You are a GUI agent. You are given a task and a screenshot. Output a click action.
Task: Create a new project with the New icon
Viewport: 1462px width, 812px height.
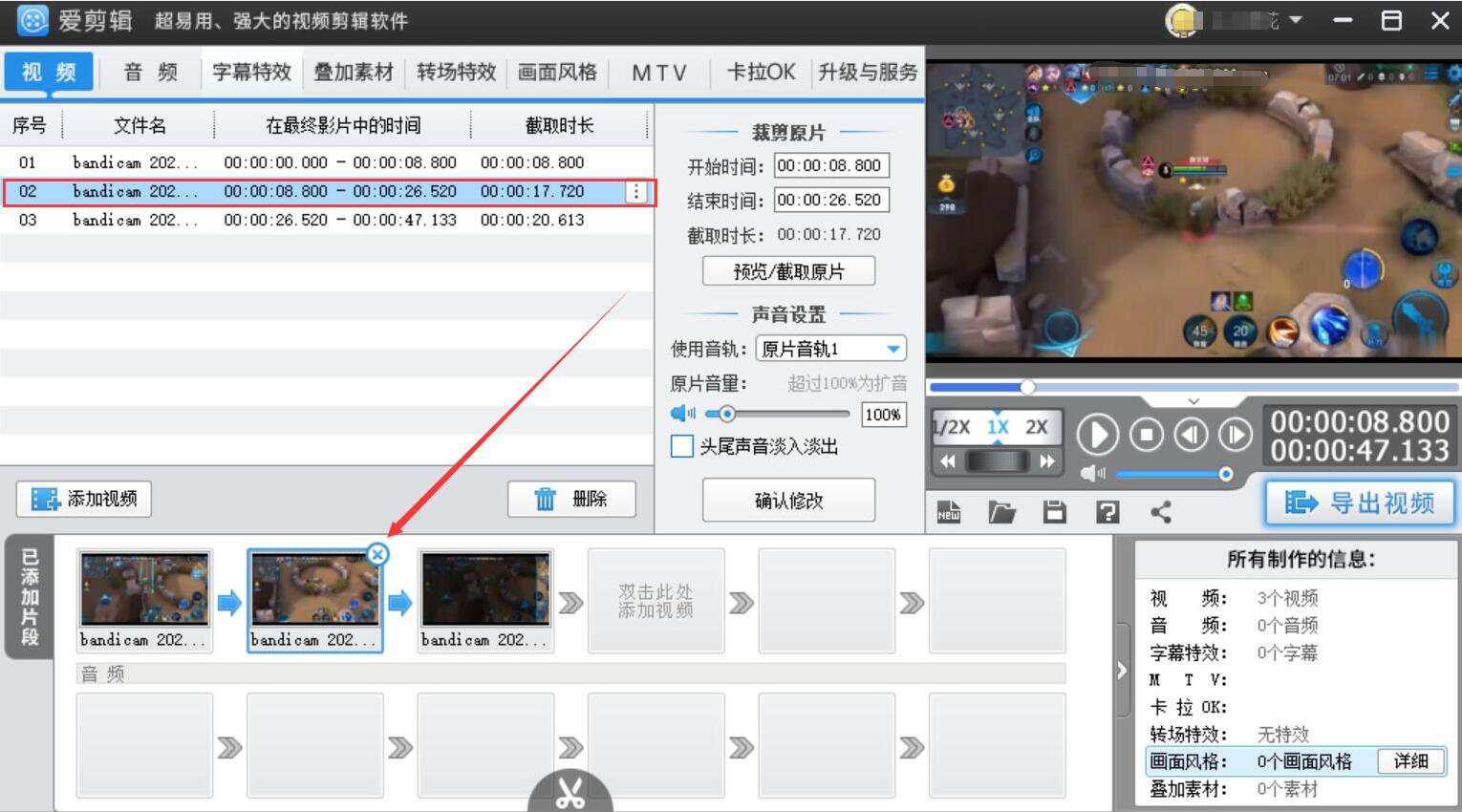point(949,512)
